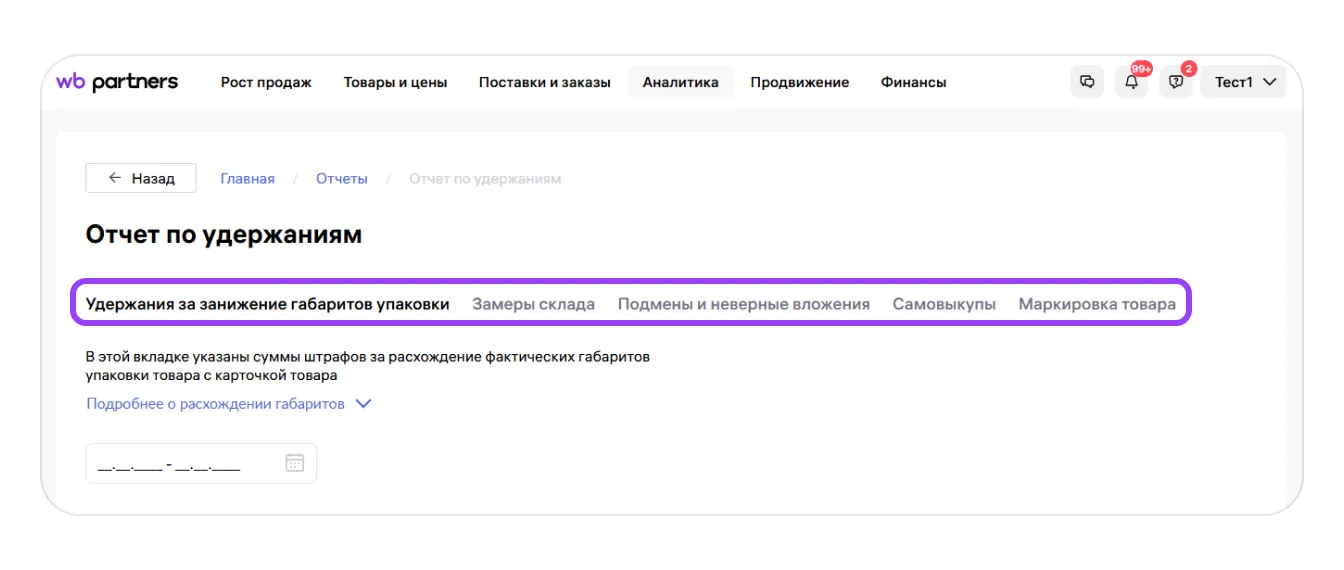Expand the Тест1 account dropdown
The height and width of the screenshot is (570, 1344).
pyautogui.click(x=1245, y=82)
